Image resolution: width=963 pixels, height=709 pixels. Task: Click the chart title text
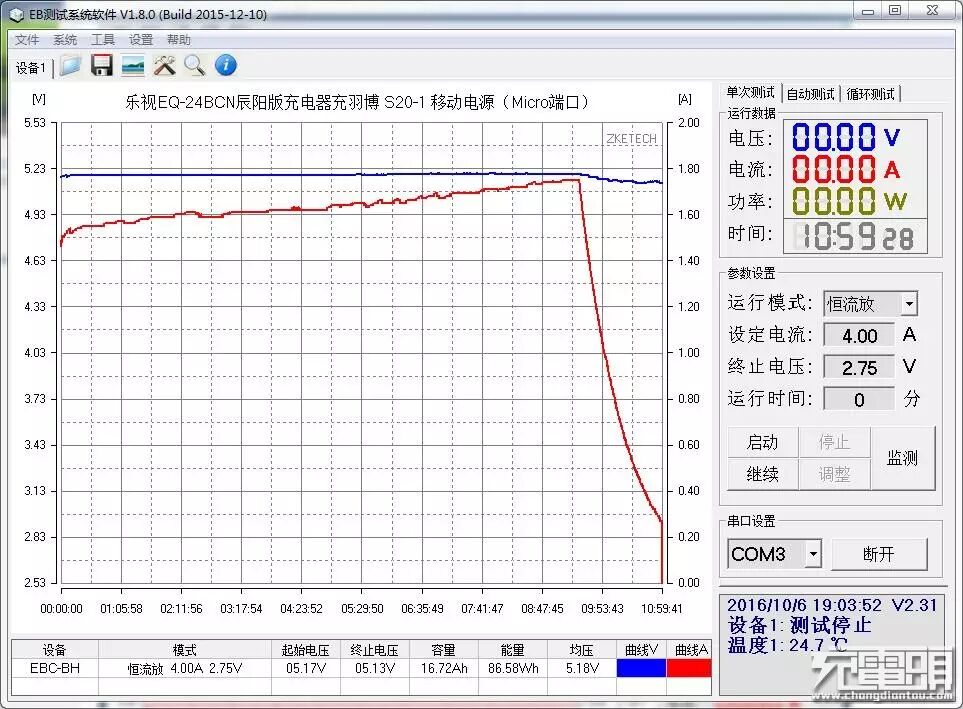(x=357, y=102)
